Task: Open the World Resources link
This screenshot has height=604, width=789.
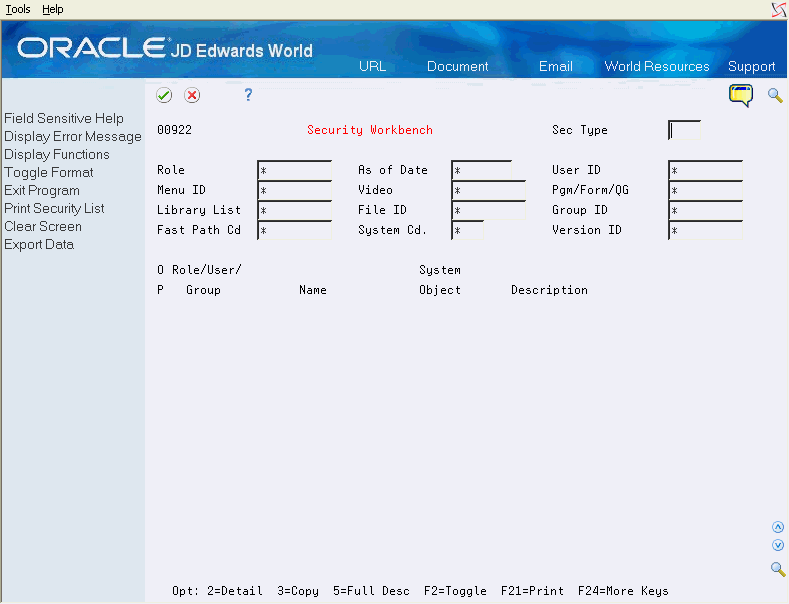Action: [x=657, y=66]
